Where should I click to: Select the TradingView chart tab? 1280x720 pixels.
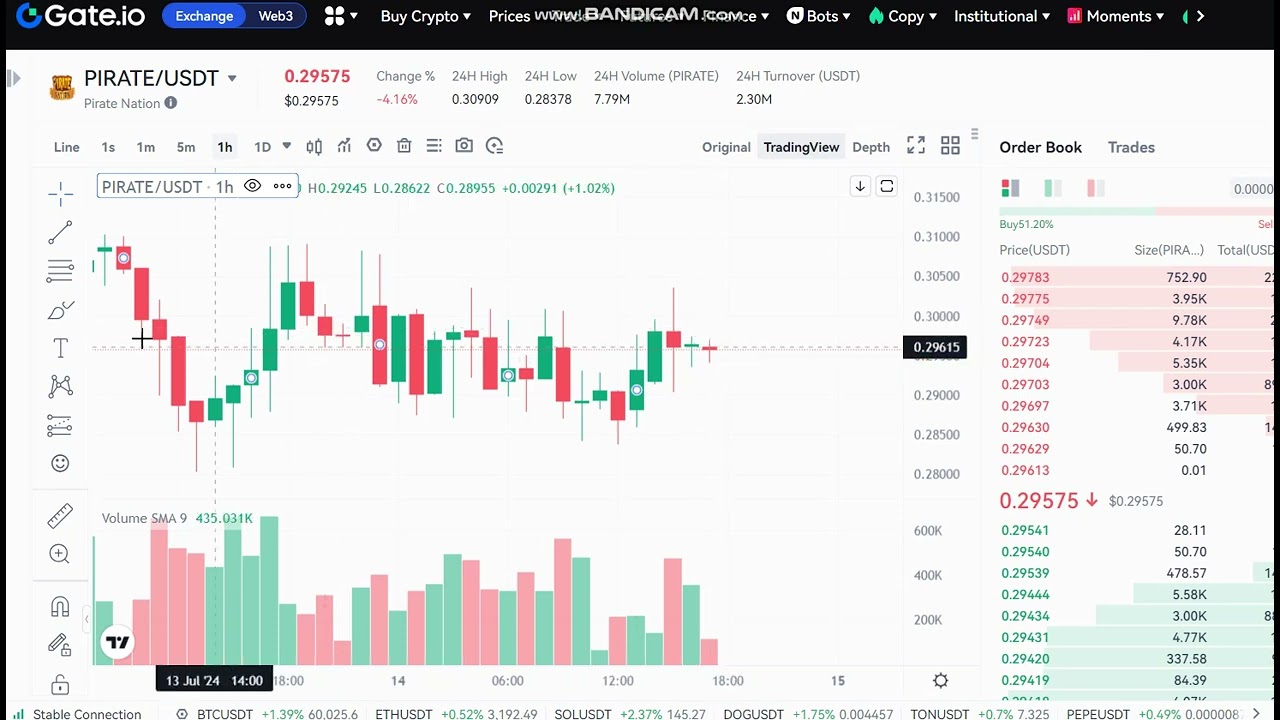coord(801,147)
